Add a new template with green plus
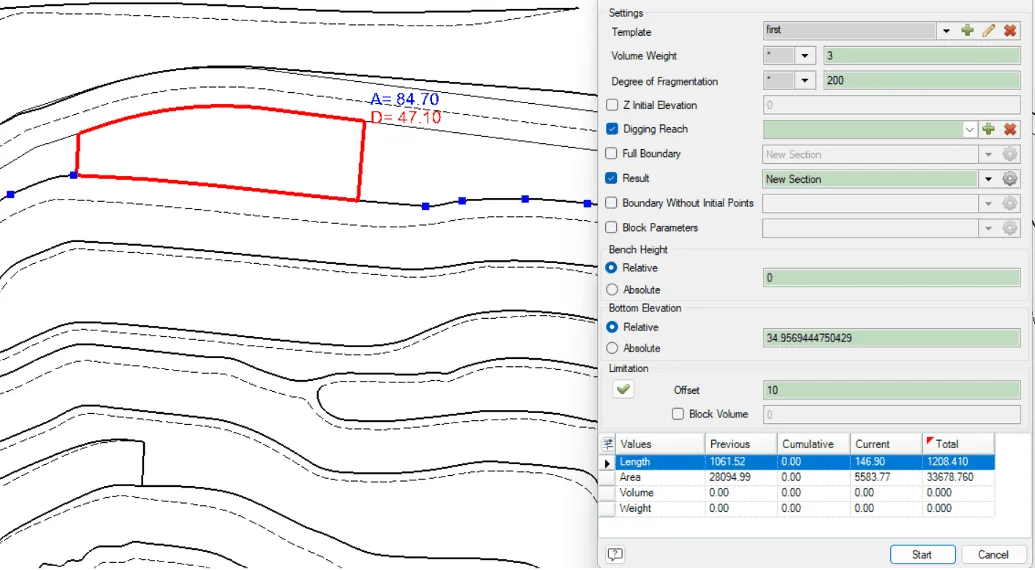Viewport: 1035px width, 570px height. click(x=967, y=30)
